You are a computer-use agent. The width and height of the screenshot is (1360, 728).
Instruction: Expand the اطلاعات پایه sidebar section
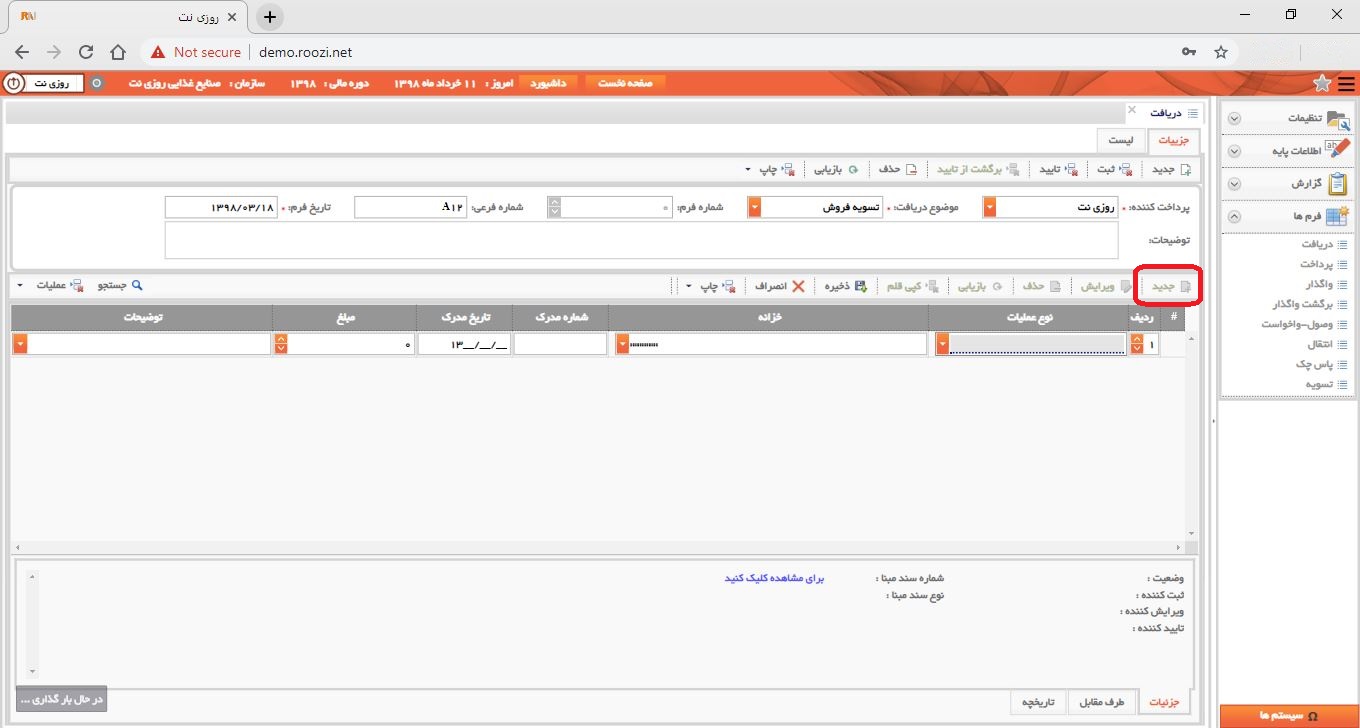point(1234,151)
